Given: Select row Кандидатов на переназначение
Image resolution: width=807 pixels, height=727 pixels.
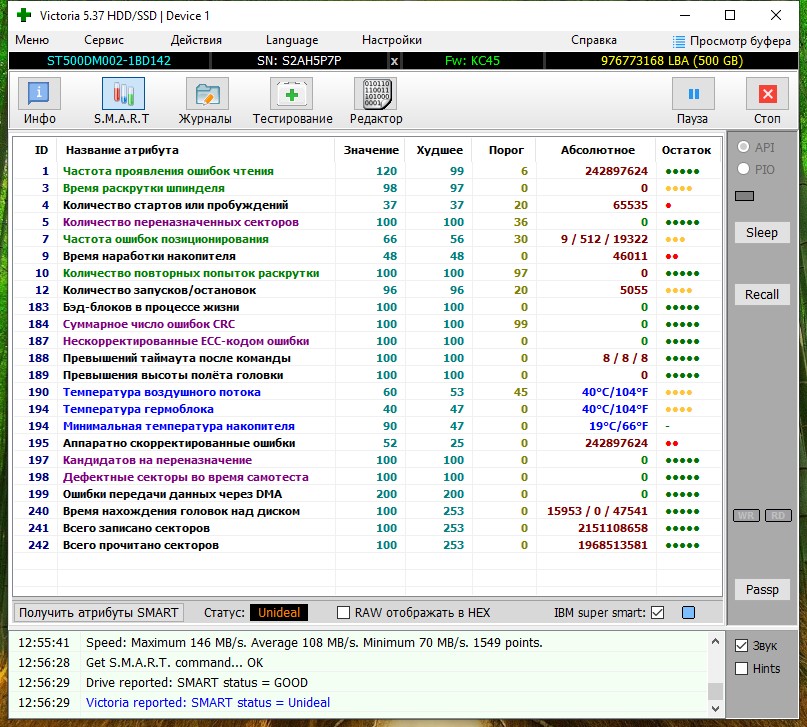Looking at the screenshot, I should (367, 459).
